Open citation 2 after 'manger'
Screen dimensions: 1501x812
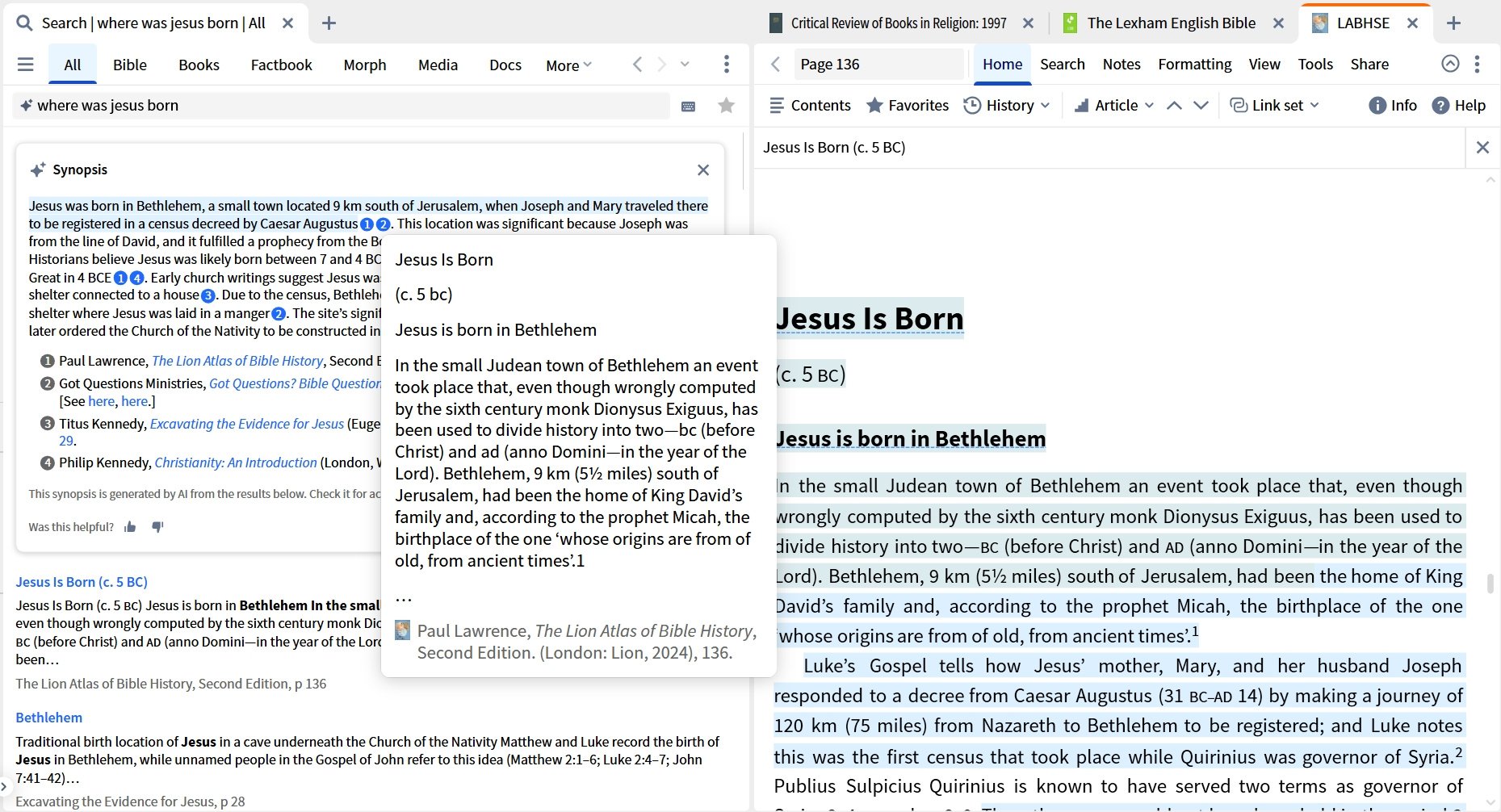279,314
